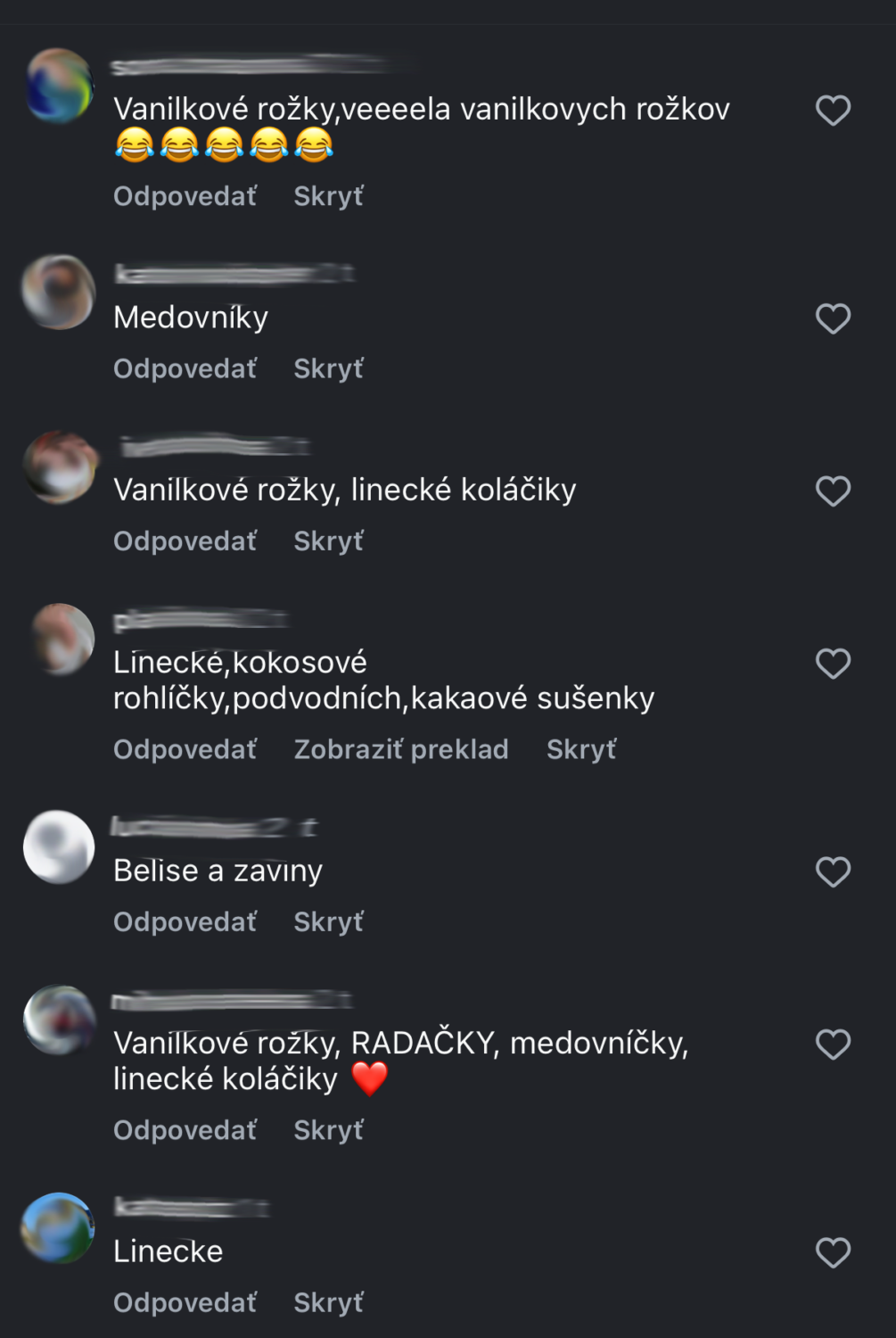Hide the 'Belise a zaviny' comment
Viewport: 896px width, 1338px height.
pyautogui.click(x=329, y=921)
